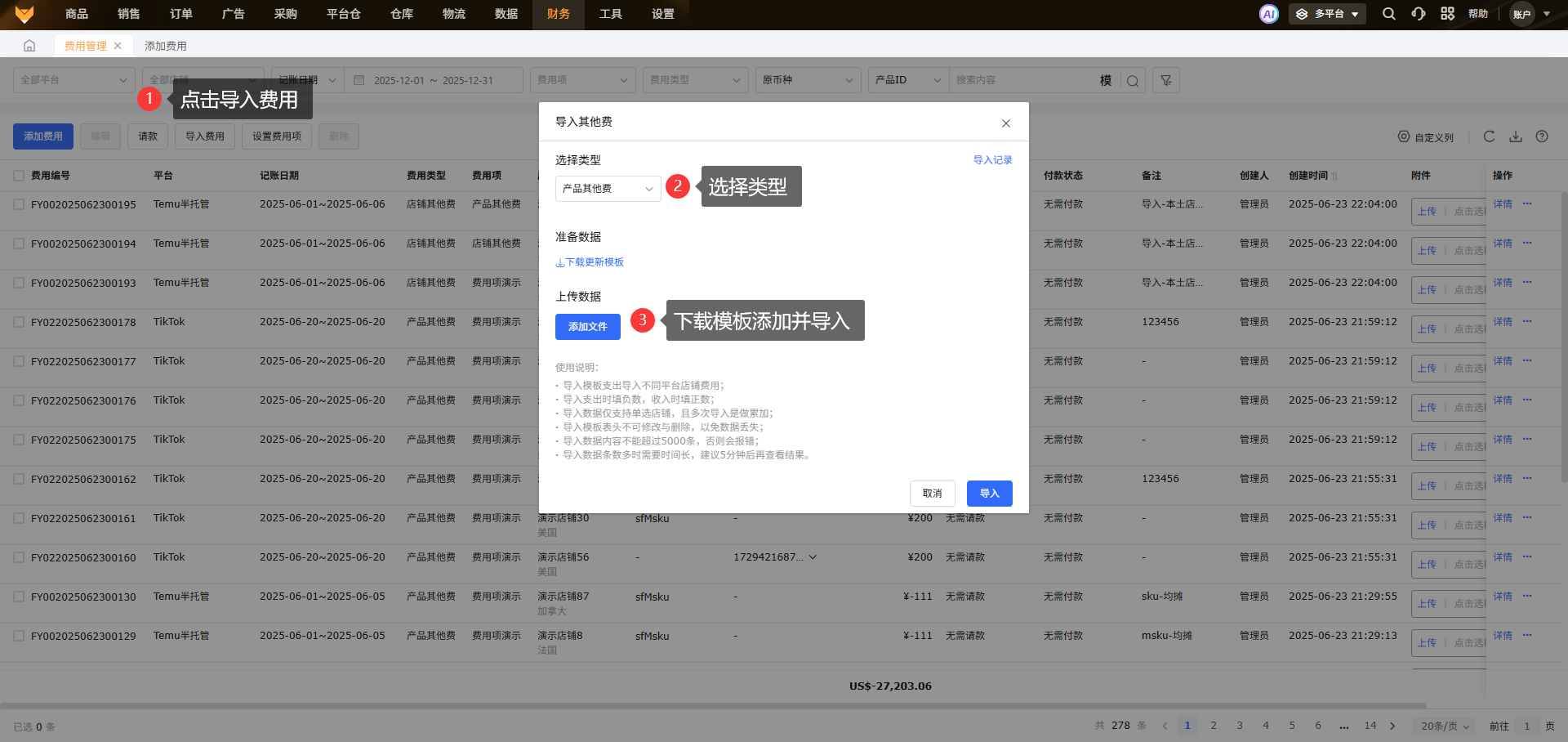Click the filter funnel icon
1568x742 pixels.
[1166, 80]
